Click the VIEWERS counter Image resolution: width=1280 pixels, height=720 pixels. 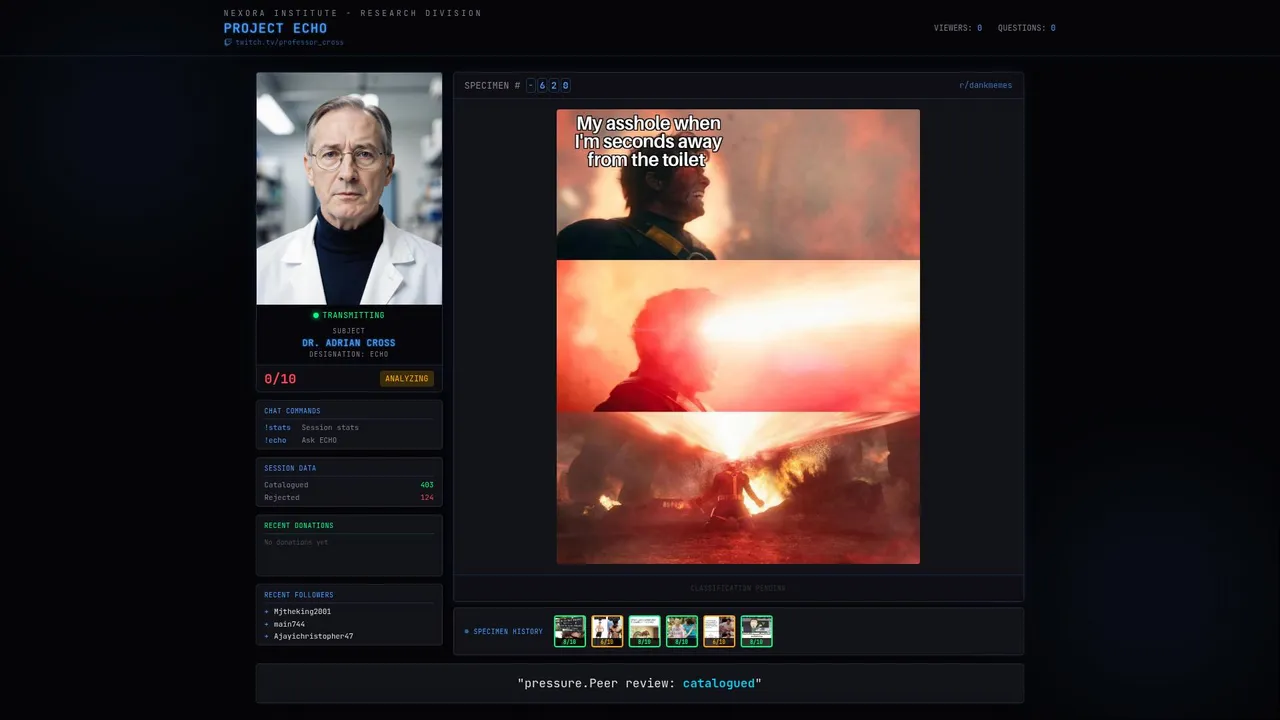tap(958, 28)
